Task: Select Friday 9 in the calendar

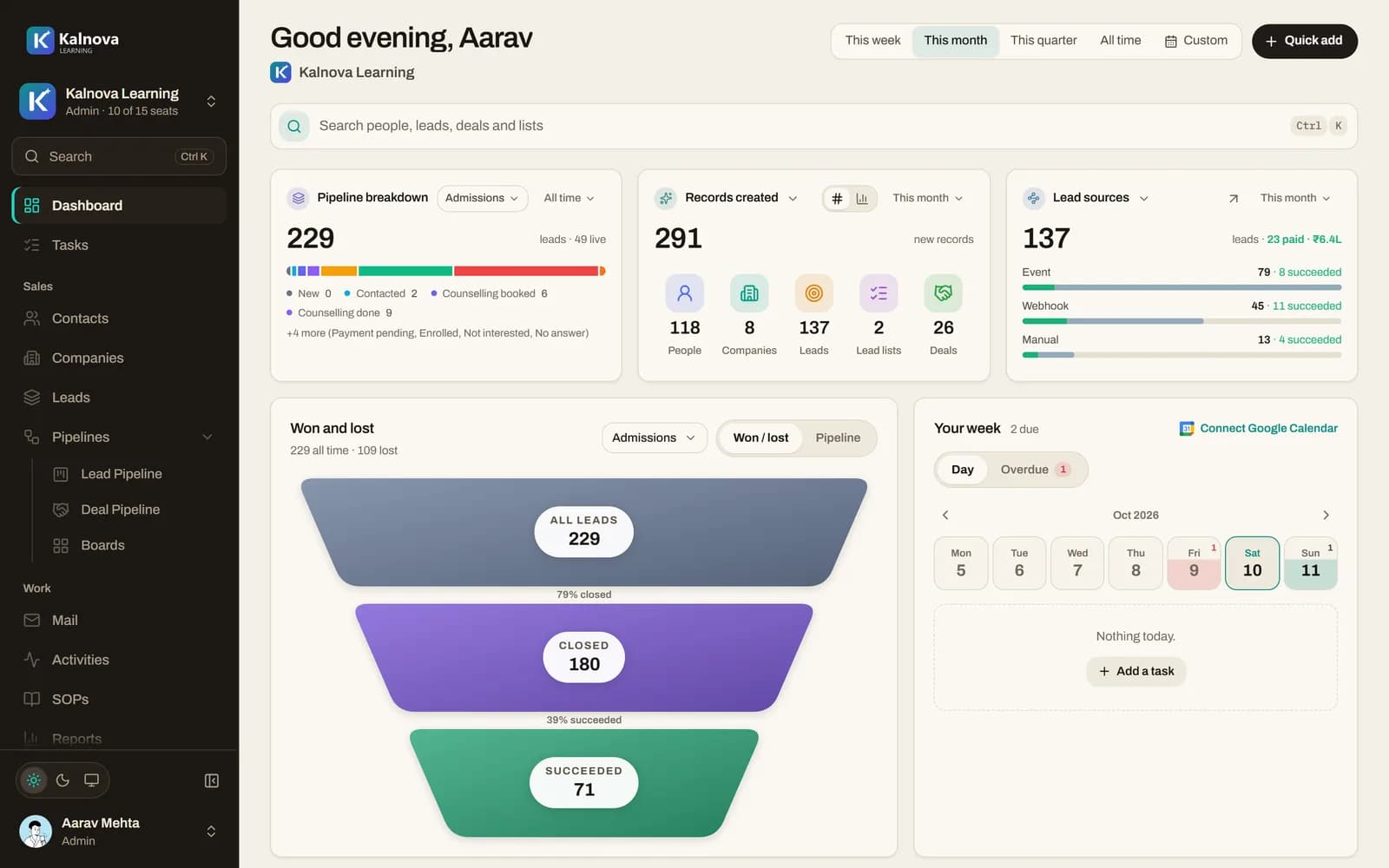Action: 1194,563
